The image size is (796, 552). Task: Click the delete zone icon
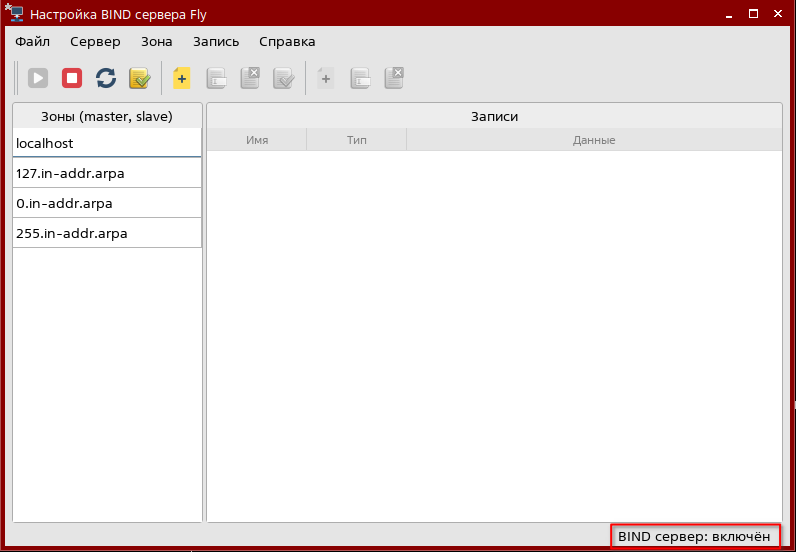click(250, 78)
